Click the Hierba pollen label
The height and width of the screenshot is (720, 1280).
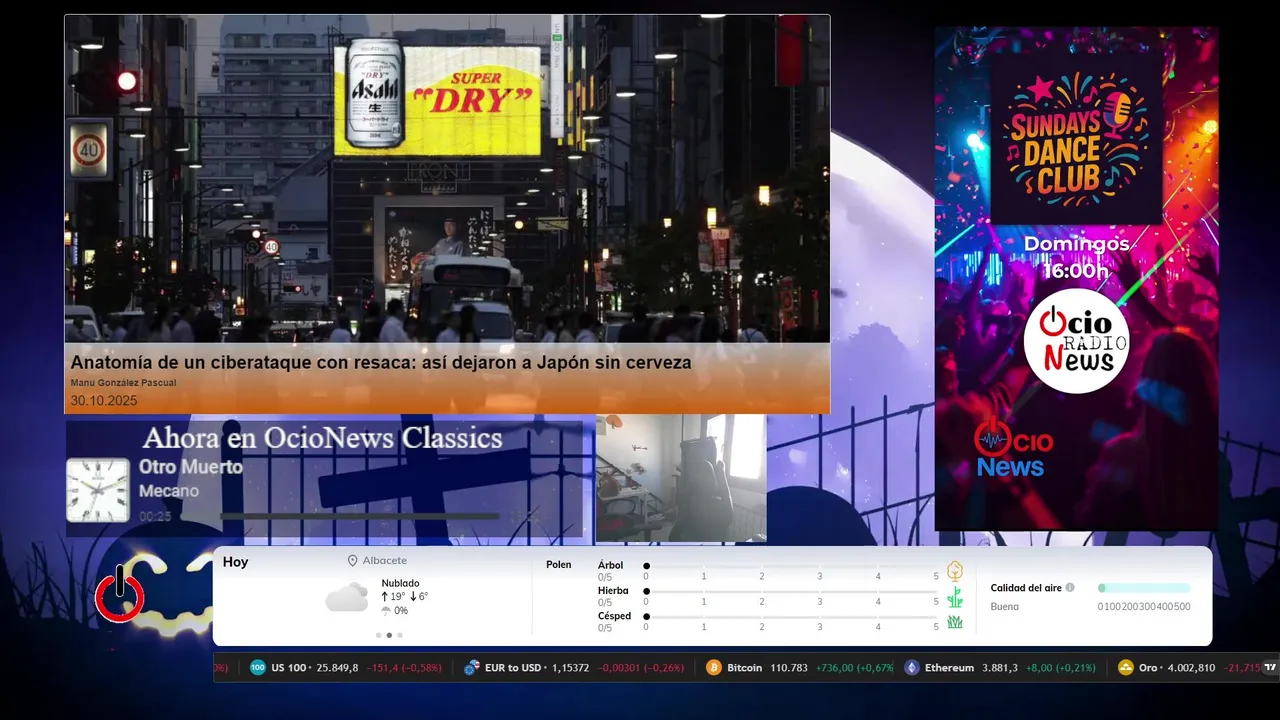pos(613,591)
